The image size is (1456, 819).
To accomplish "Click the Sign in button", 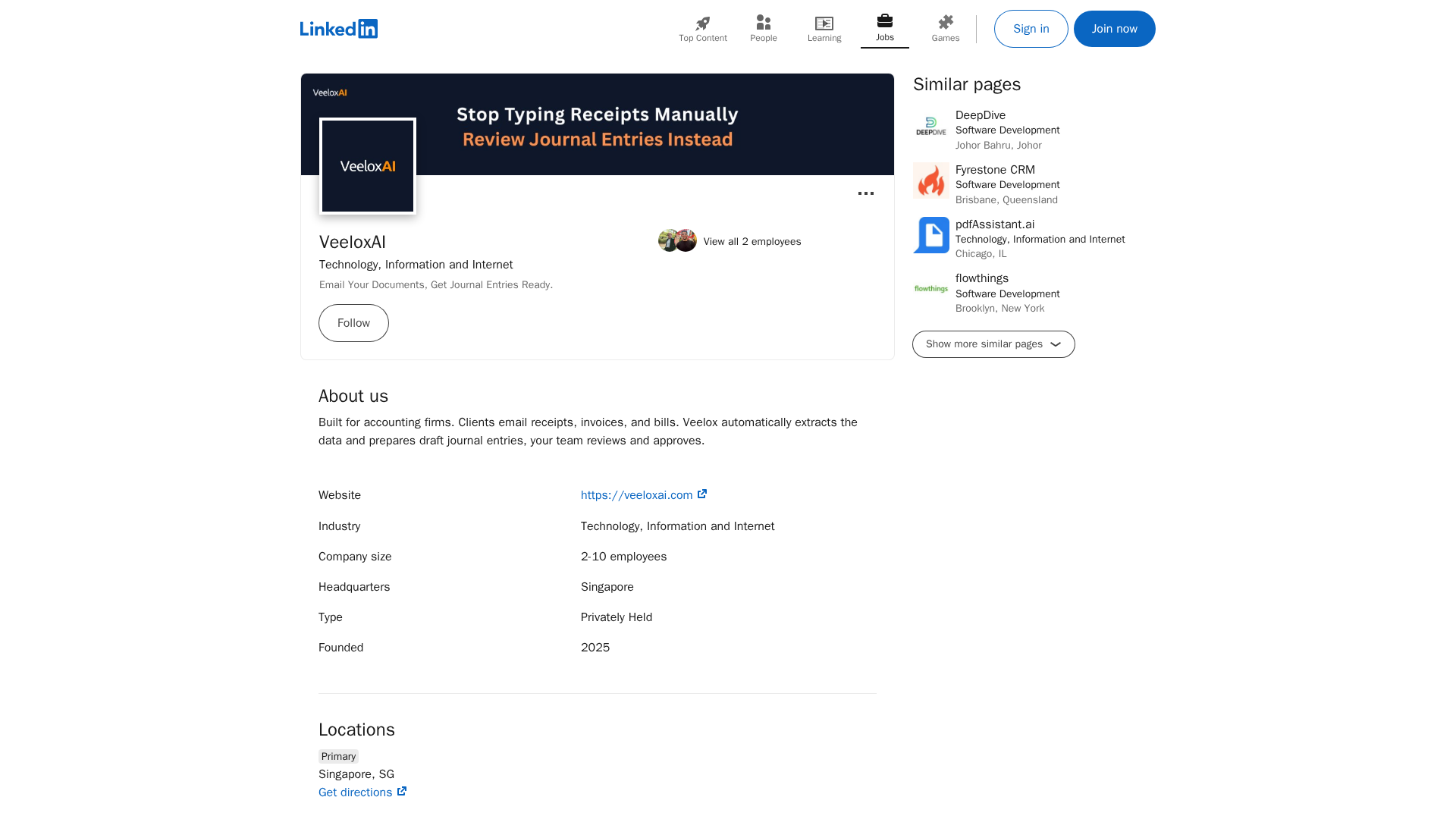I will [x=1031, y=29].
